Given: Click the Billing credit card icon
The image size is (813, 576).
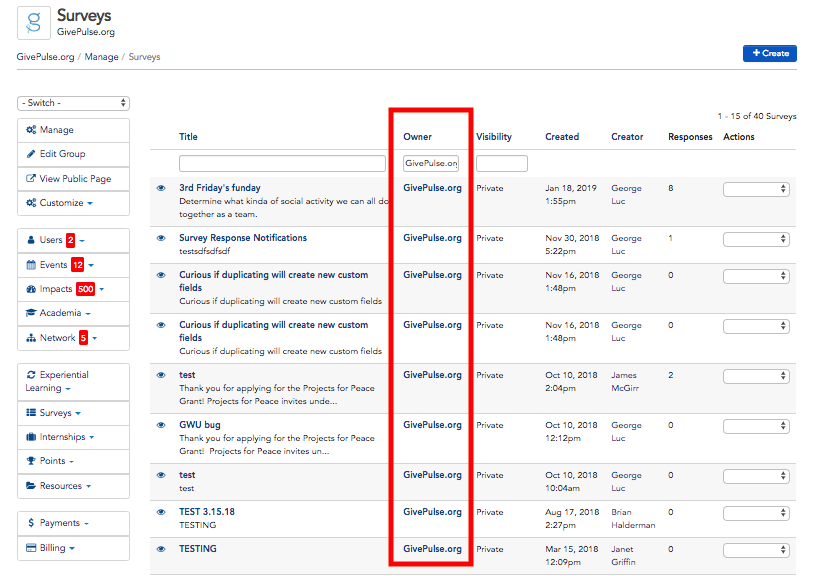Looking at the screenshot, I should click(x=31, y=548).
